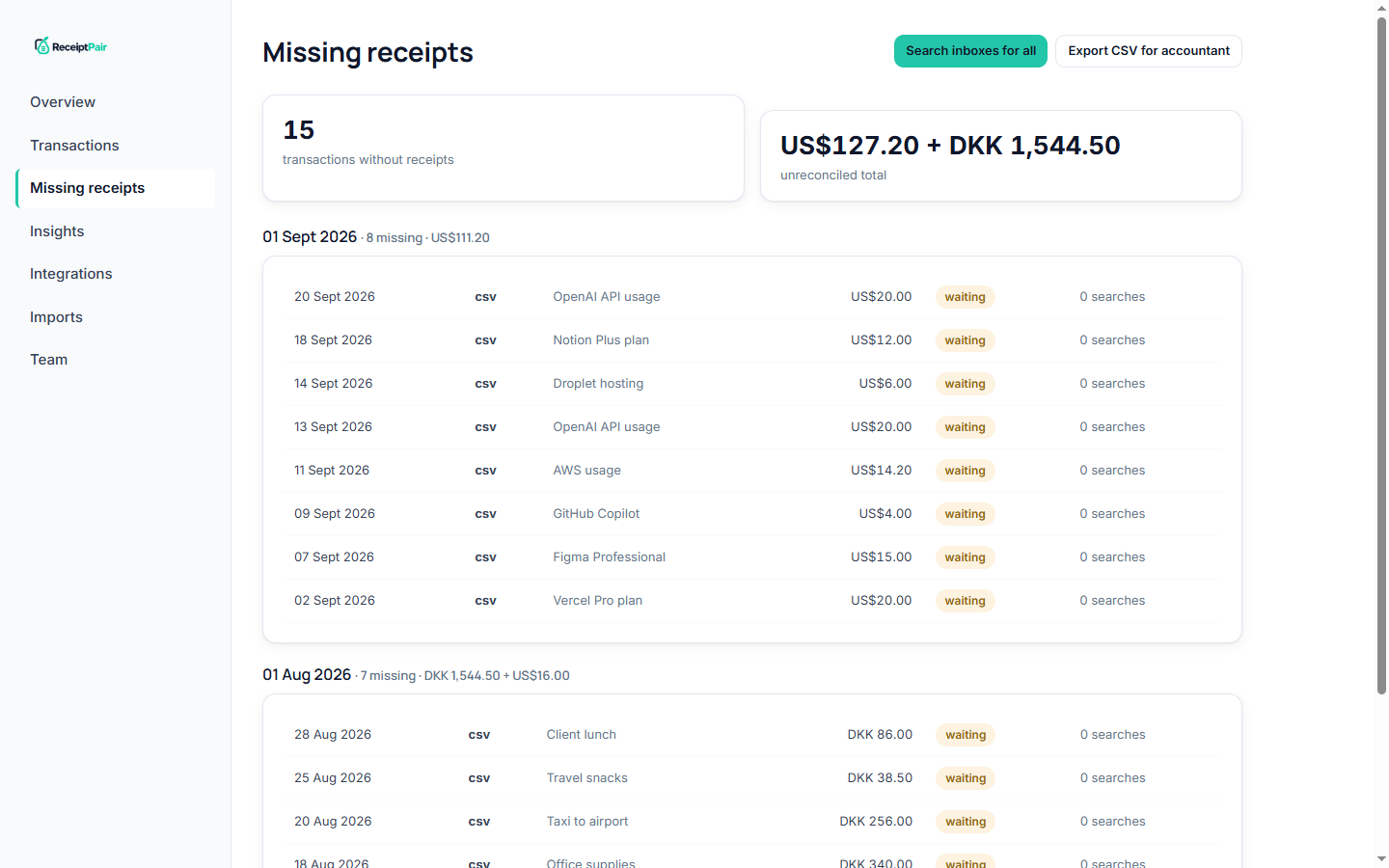Open Insights section
Image resolution: width=1389 pixels, height=868 pixels.
click(116, 231)
